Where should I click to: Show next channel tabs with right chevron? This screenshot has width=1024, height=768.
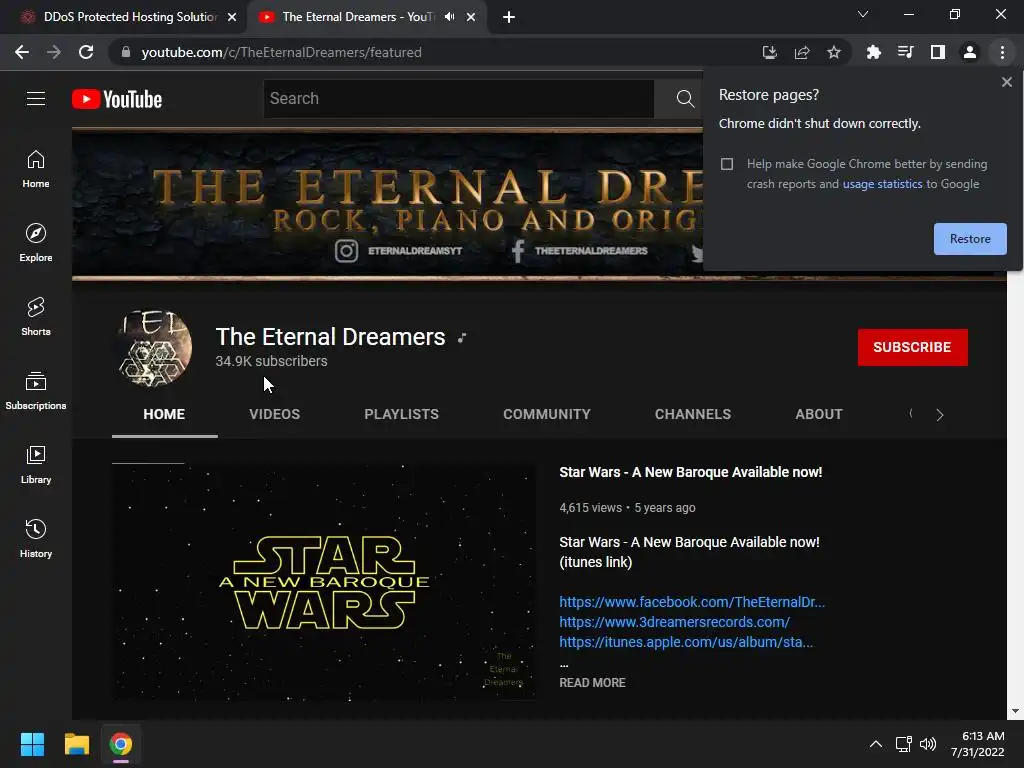[x=940, y=415]
